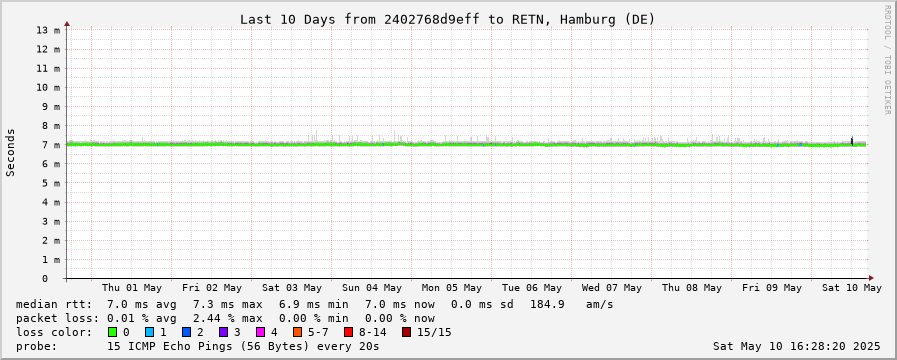
Task: Click the median rtt statistics line
Action: click(315, 304)
